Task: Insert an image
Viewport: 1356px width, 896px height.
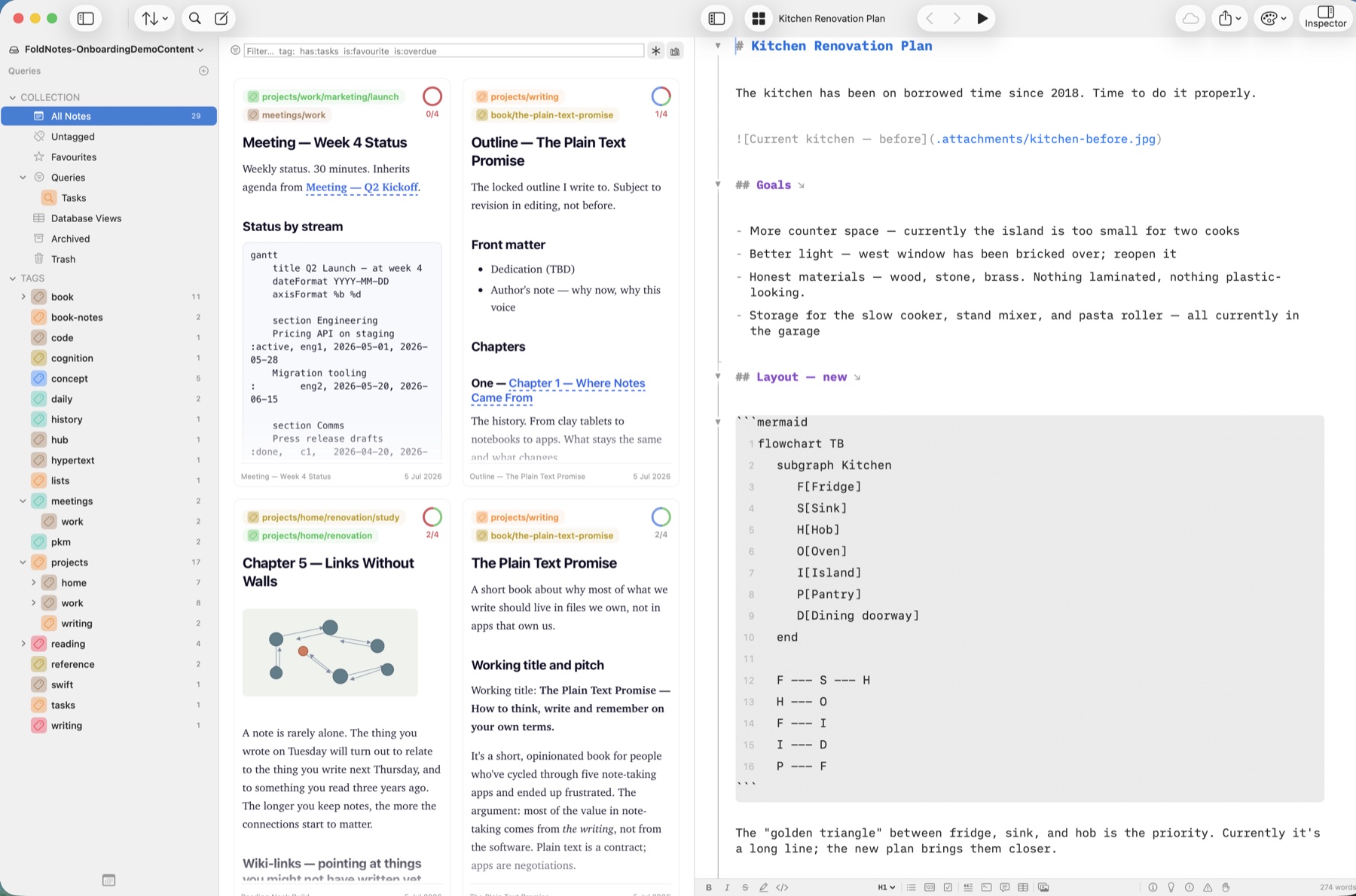Action: (x=1043, y=887)
